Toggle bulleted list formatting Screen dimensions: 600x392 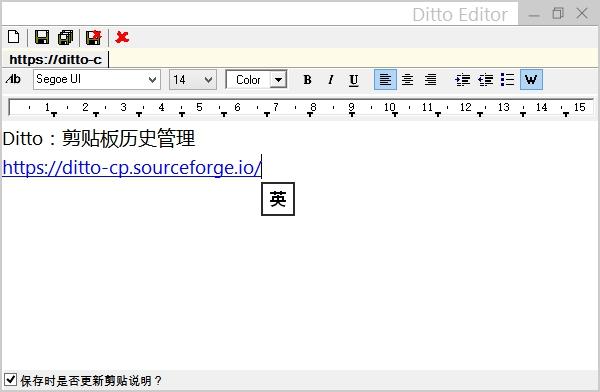tap(508, 80)
